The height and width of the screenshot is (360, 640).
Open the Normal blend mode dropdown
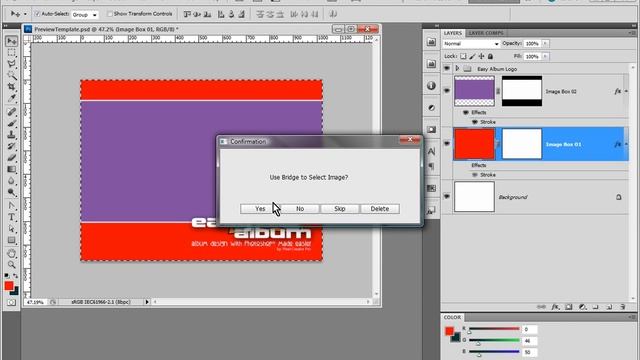coord(471,44)
